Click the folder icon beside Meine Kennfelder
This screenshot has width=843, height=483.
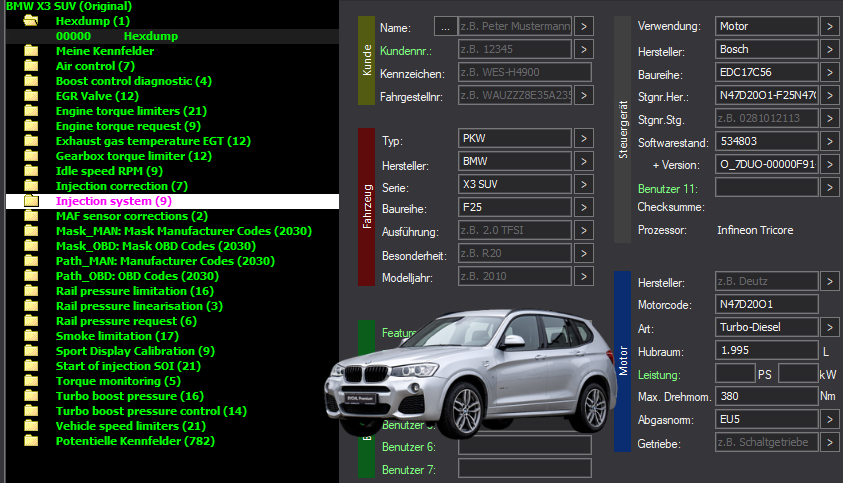[x=31, y=51]
